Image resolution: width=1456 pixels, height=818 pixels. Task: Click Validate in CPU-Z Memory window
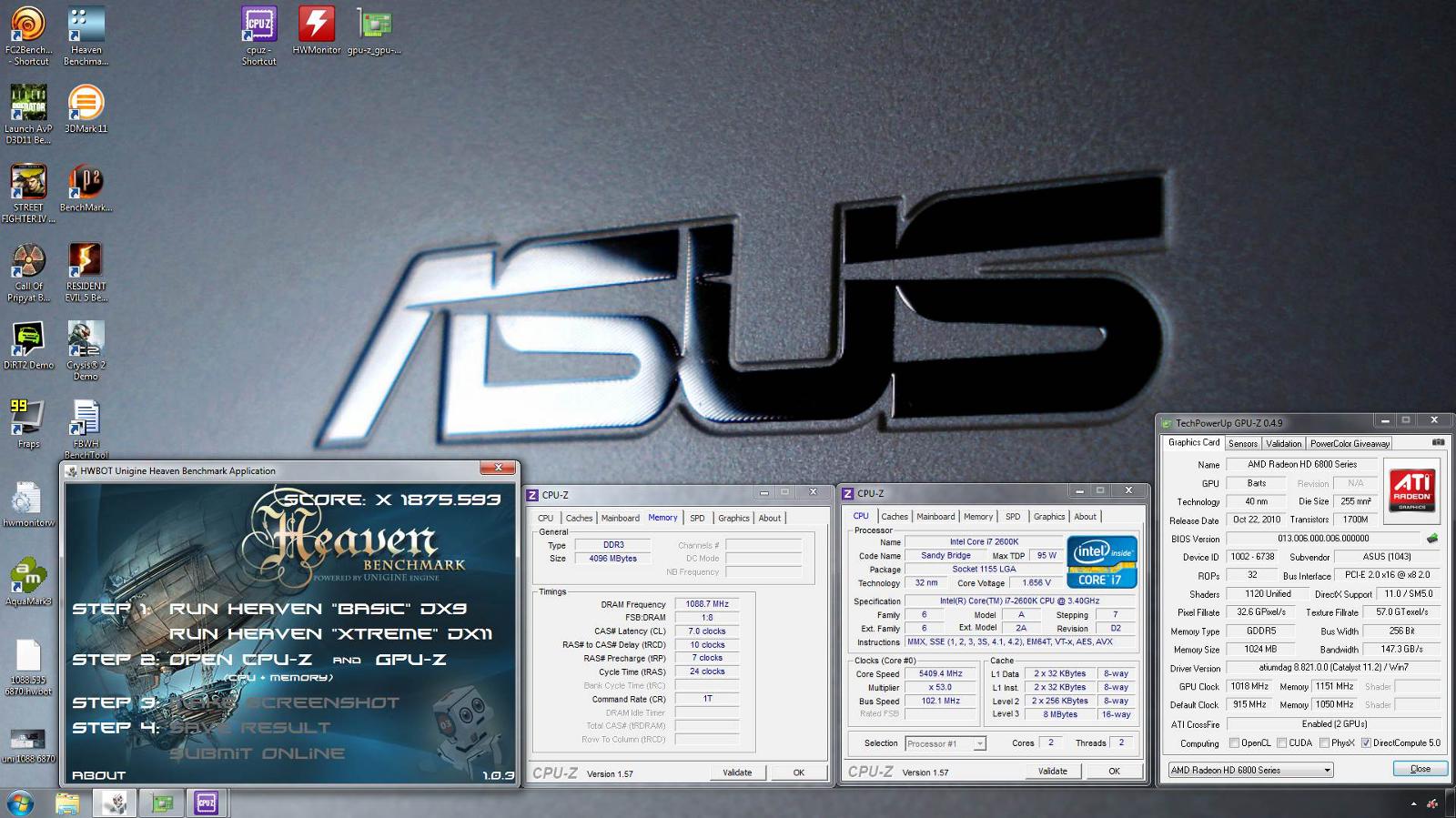(x=737, y=773)
